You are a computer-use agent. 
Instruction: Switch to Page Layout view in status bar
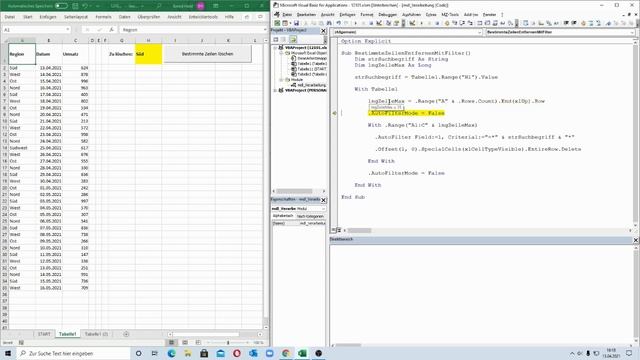185,342
